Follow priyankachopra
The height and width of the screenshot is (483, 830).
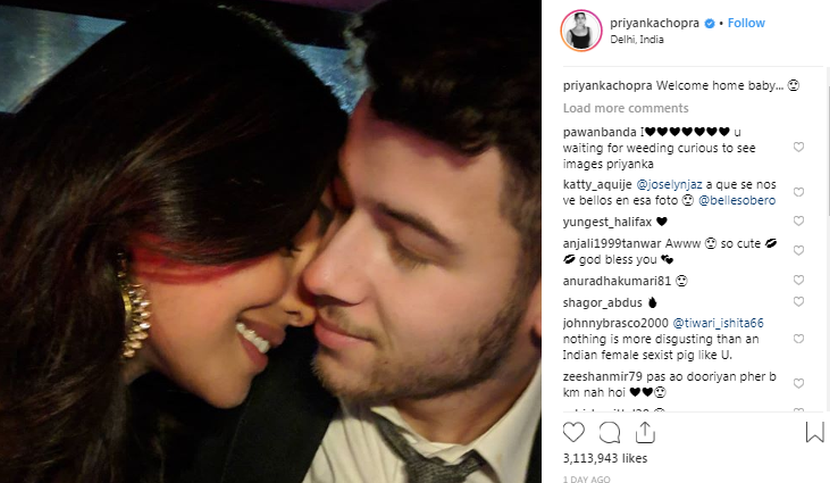[x=746, y=23]
